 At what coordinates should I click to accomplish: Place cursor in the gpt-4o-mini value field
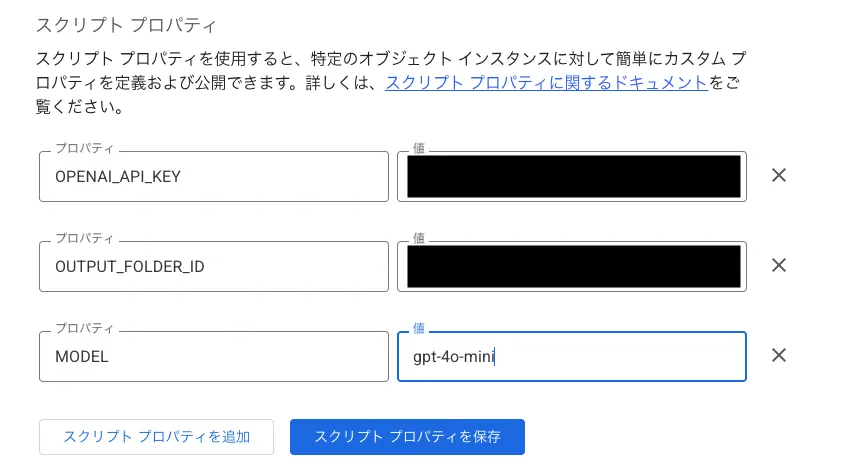[x=572, y=357]
